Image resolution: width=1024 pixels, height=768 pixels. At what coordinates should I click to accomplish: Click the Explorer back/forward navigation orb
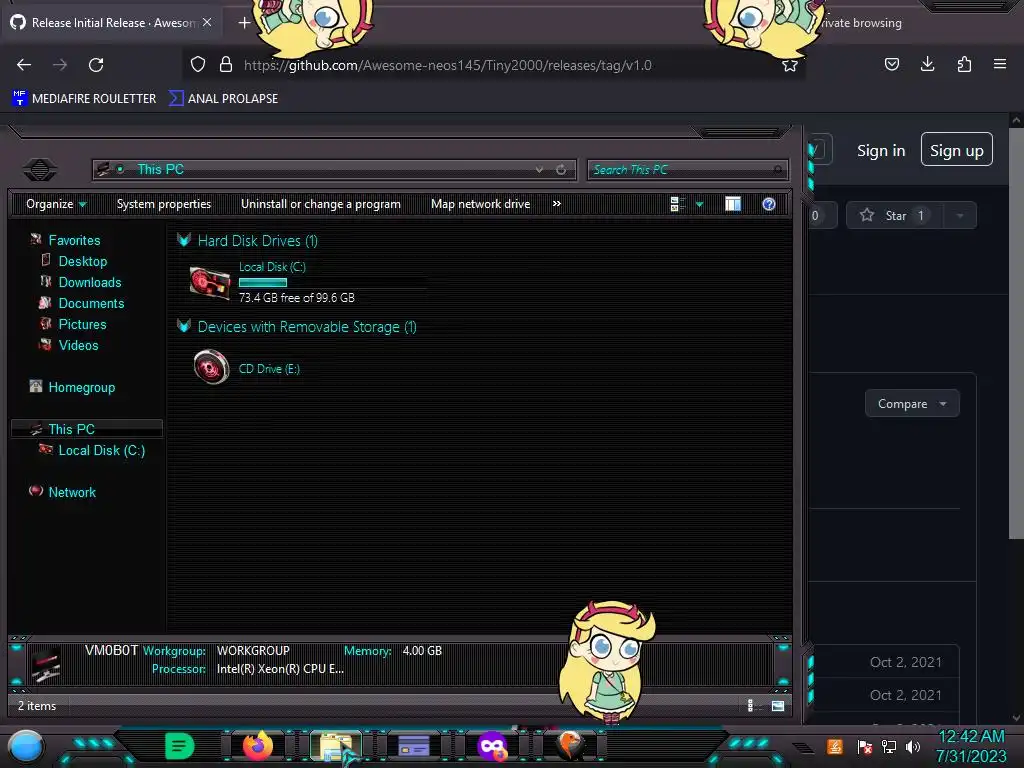pos(40,170)
